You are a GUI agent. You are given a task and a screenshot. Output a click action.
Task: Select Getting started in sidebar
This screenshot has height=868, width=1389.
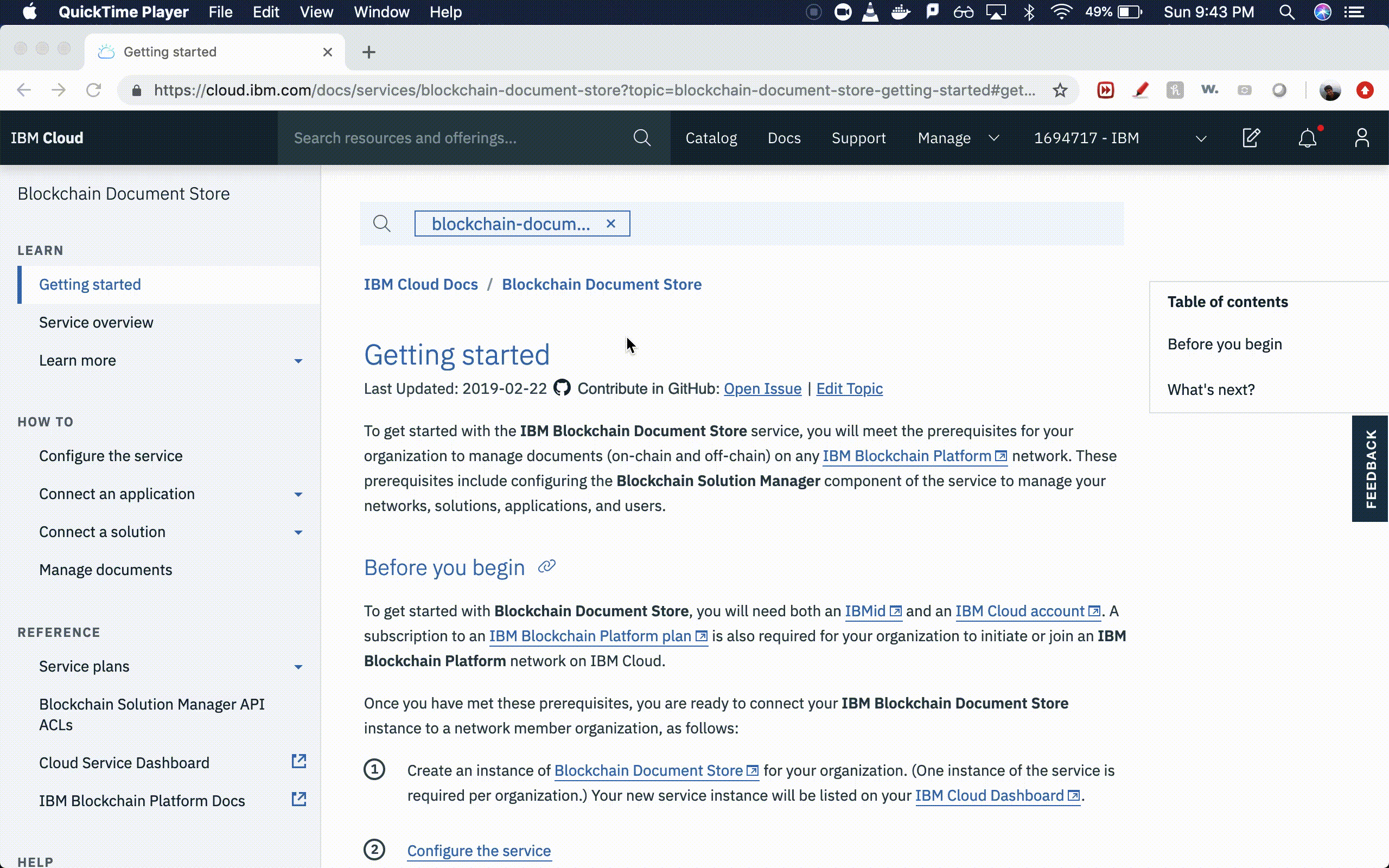(90, 284)
